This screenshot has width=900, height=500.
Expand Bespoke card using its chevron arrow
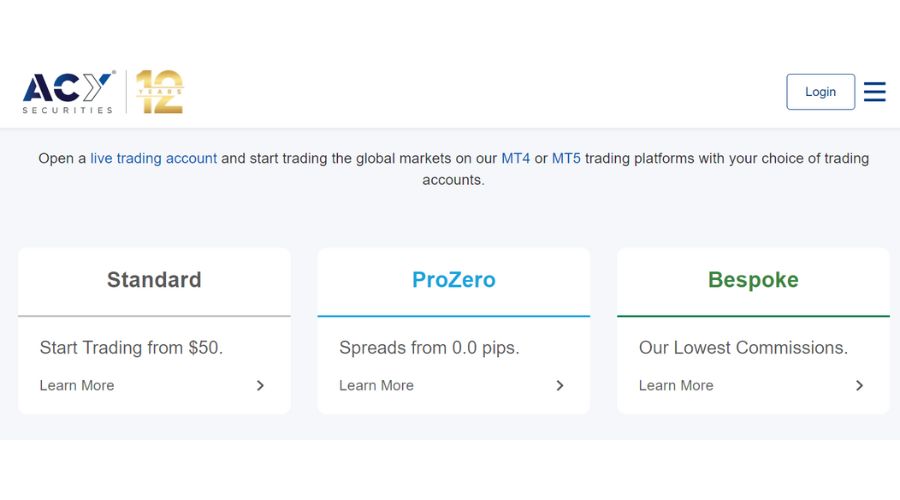click(859, 385)
